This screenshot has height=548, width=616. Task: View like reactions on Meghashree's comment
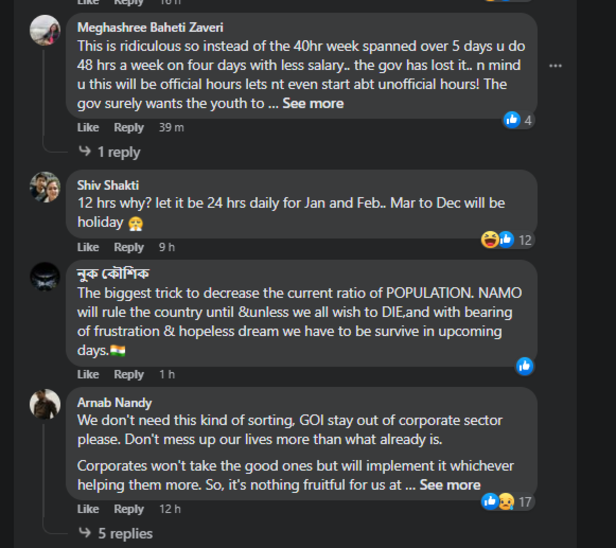click(x=512, y=120)
